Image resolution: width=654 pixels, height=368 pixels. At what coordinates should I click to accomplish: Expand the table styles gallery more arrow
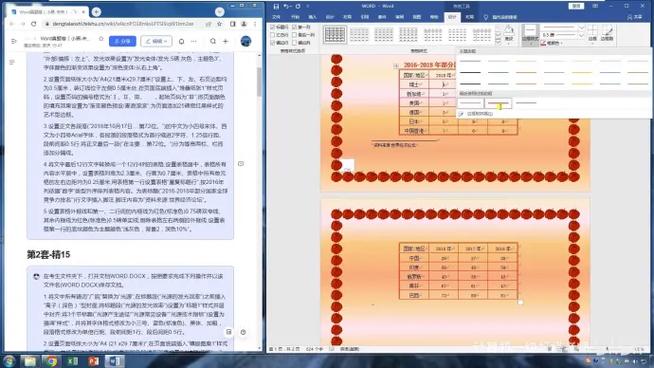pyautogui.click(x=498, y=42)
